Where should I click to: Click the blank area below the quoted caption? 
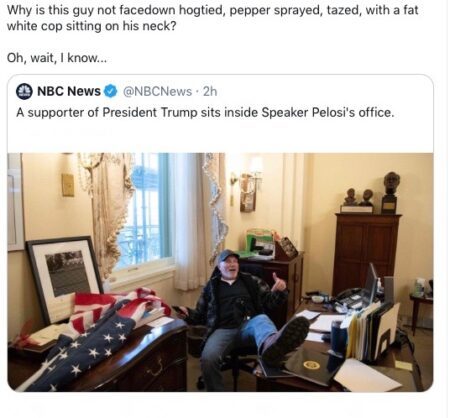[220, 137]
